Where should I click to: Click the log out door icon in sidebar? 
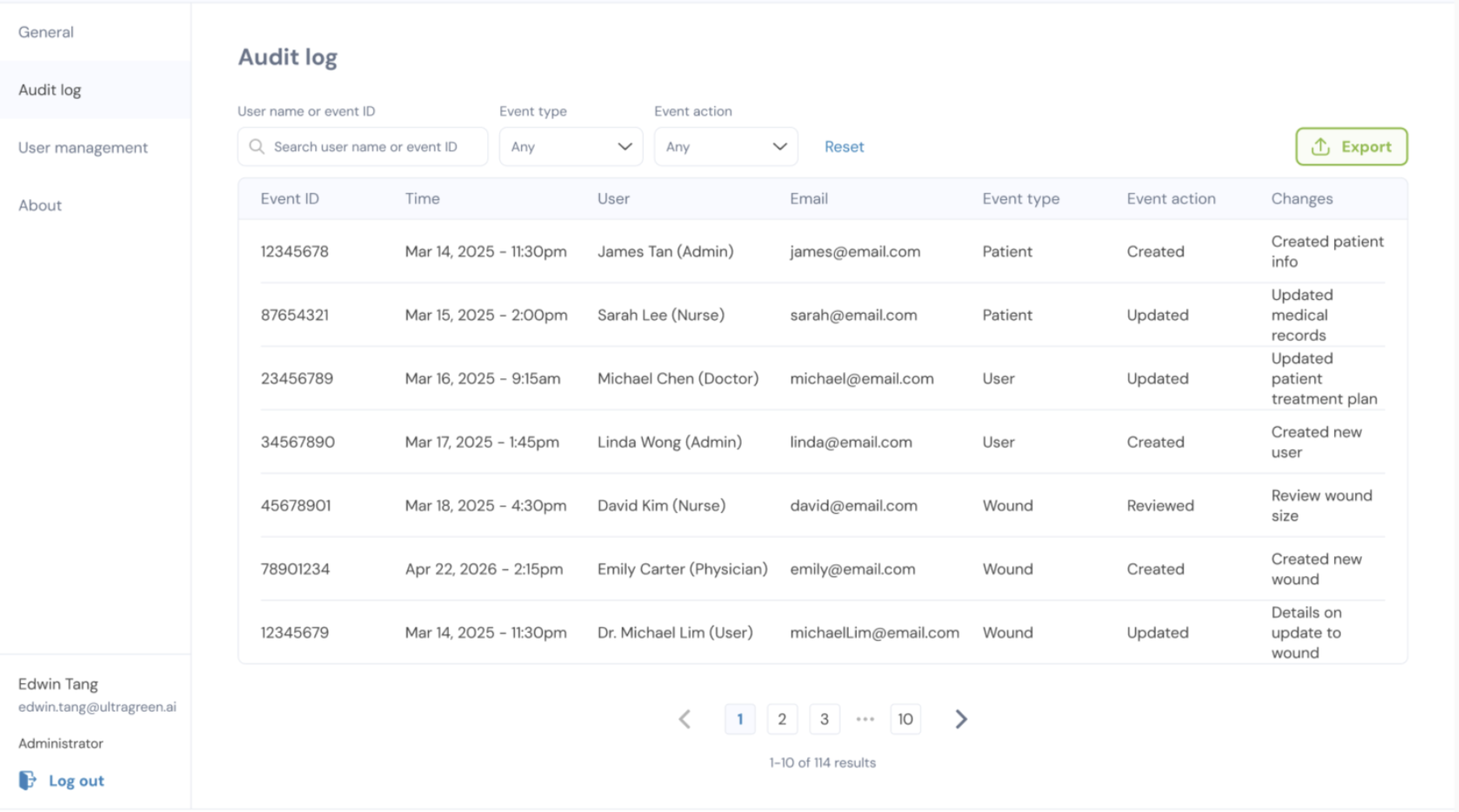pos(28,780)
